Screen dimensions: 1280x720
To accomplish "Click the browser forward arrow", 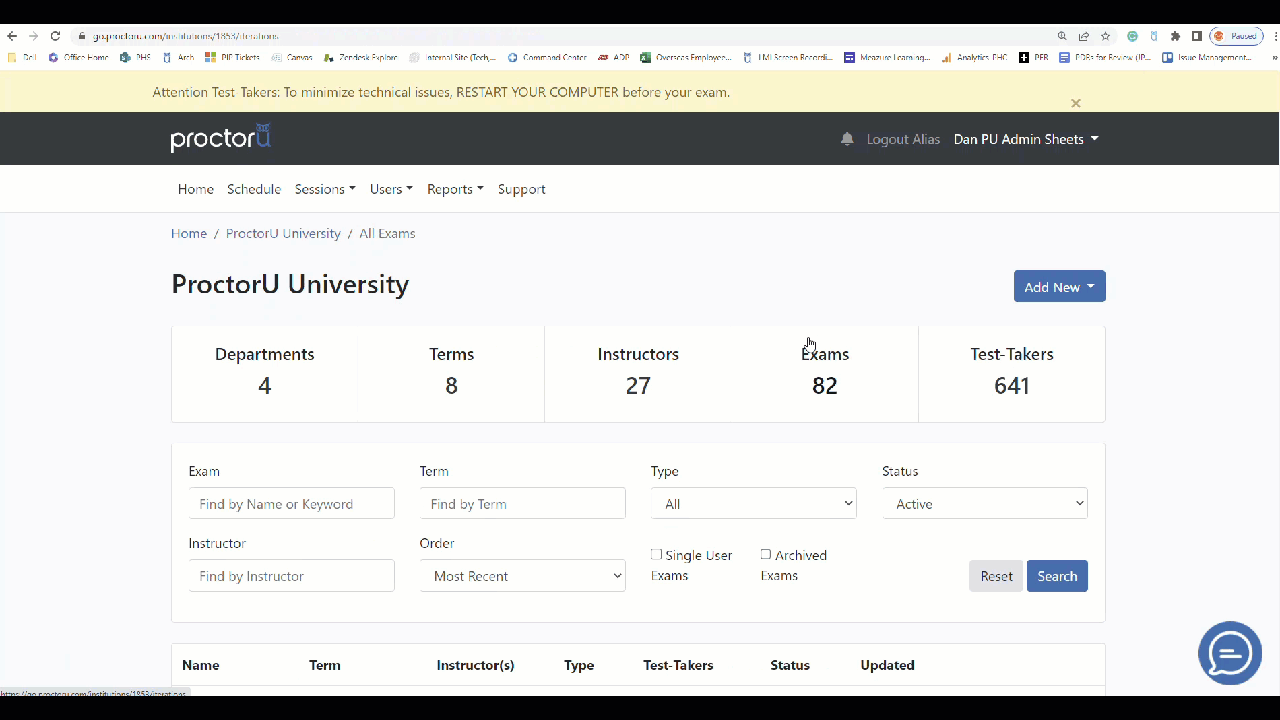I will pos(33,36).
